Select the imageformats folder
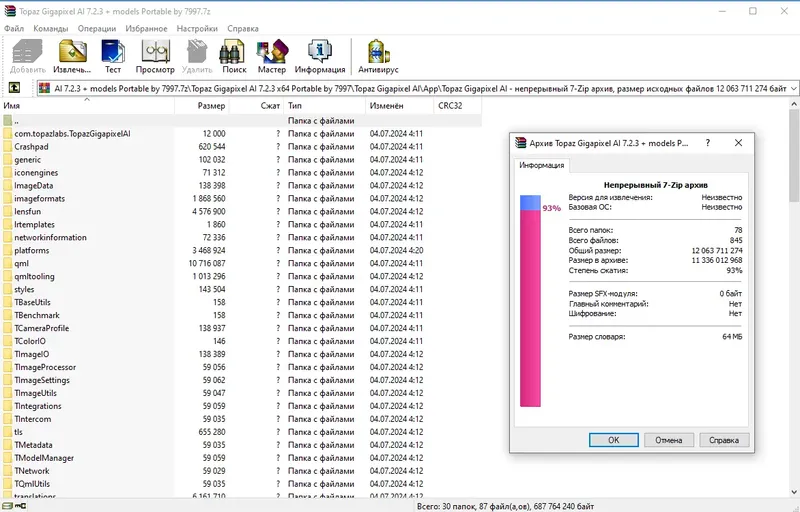This screenshot has width=800, height=512. coord(39,199)
